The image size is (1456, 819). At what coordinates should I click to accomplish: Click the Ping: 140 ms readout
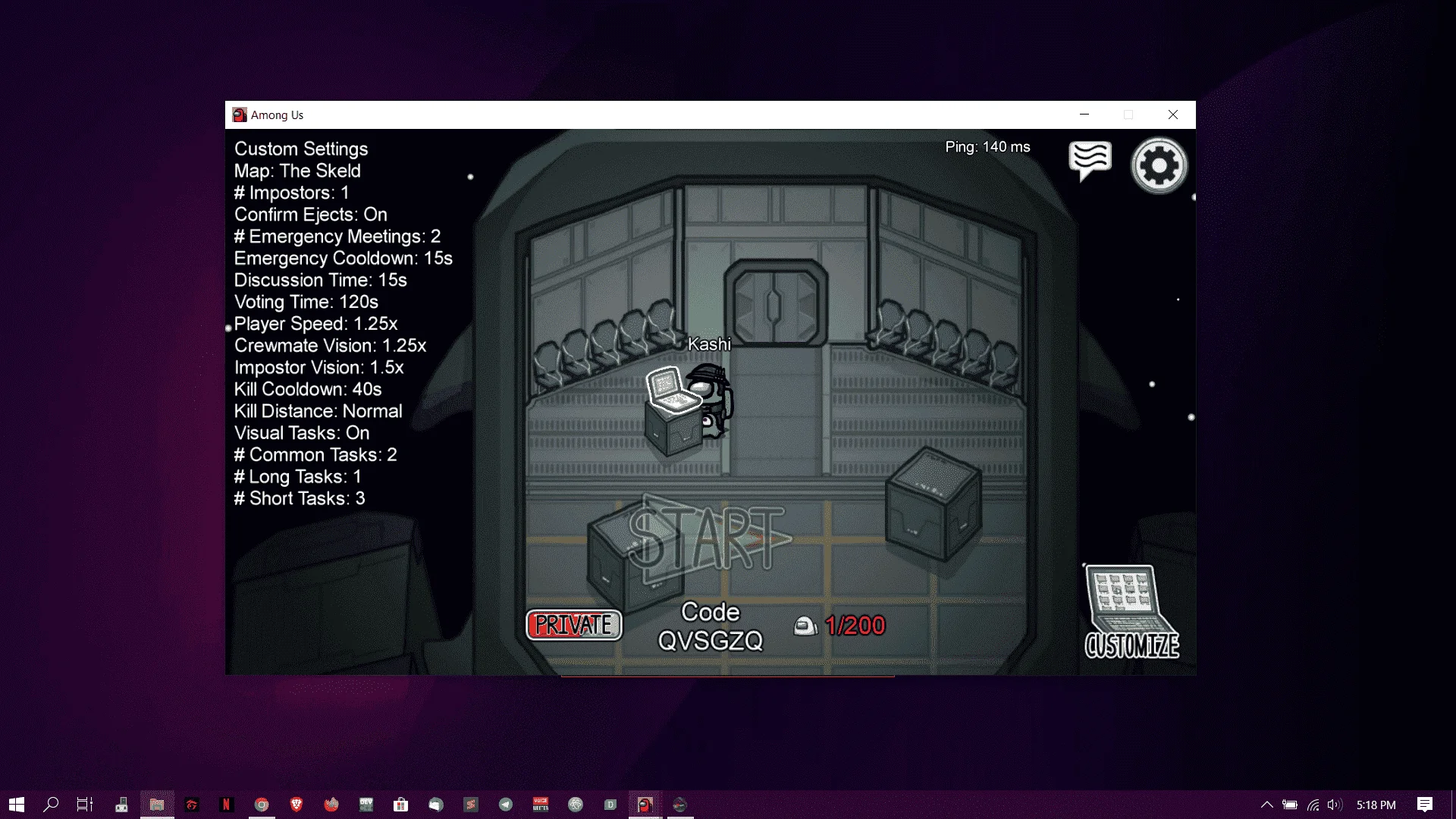[987, 147]
